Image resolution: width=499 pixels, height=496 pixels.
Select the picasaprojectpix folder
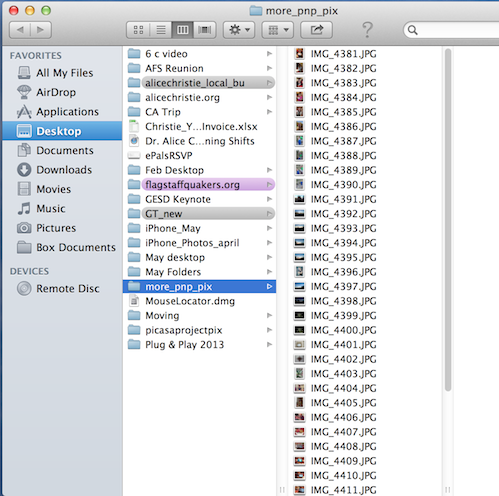[x=199, y=330]
